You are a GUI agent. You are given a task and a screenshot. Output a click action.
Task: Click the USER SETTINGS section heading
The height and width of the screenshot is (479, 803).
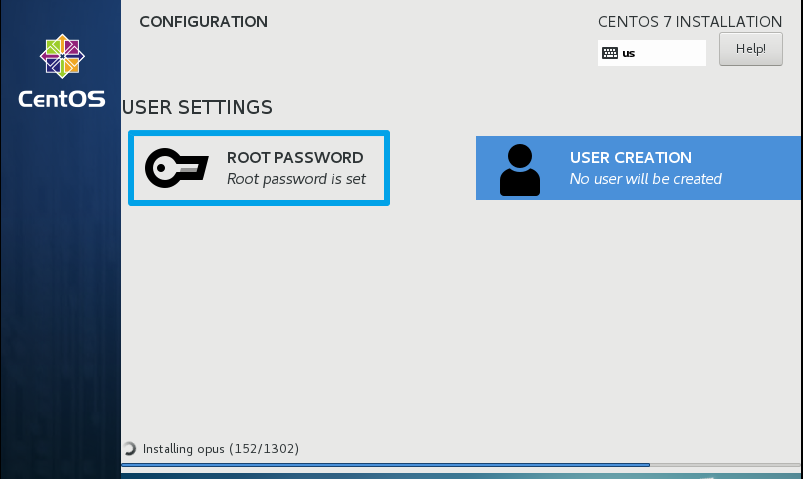197,106
